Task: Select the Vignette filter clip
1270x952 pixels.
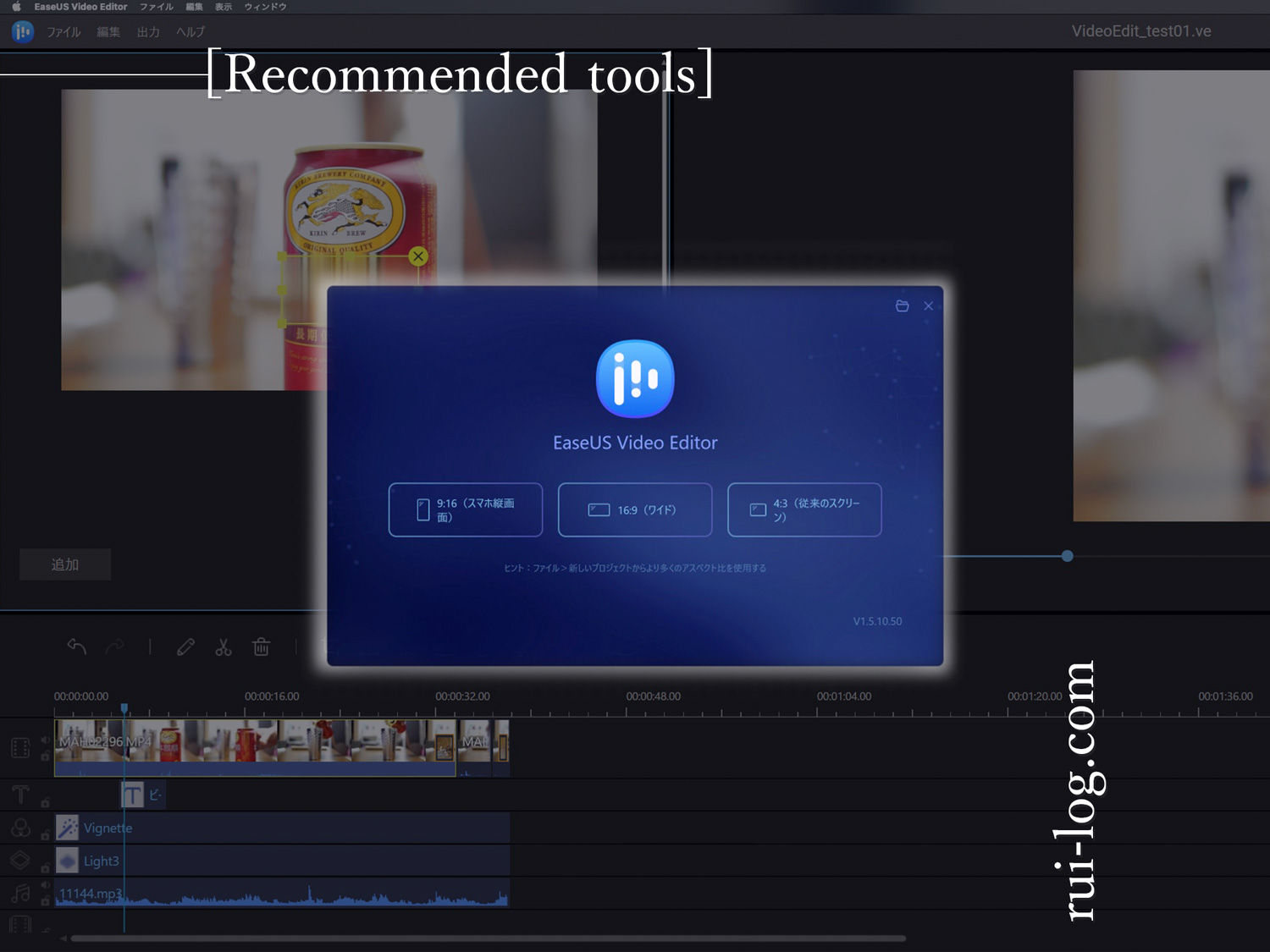Action: click(282, 828)
